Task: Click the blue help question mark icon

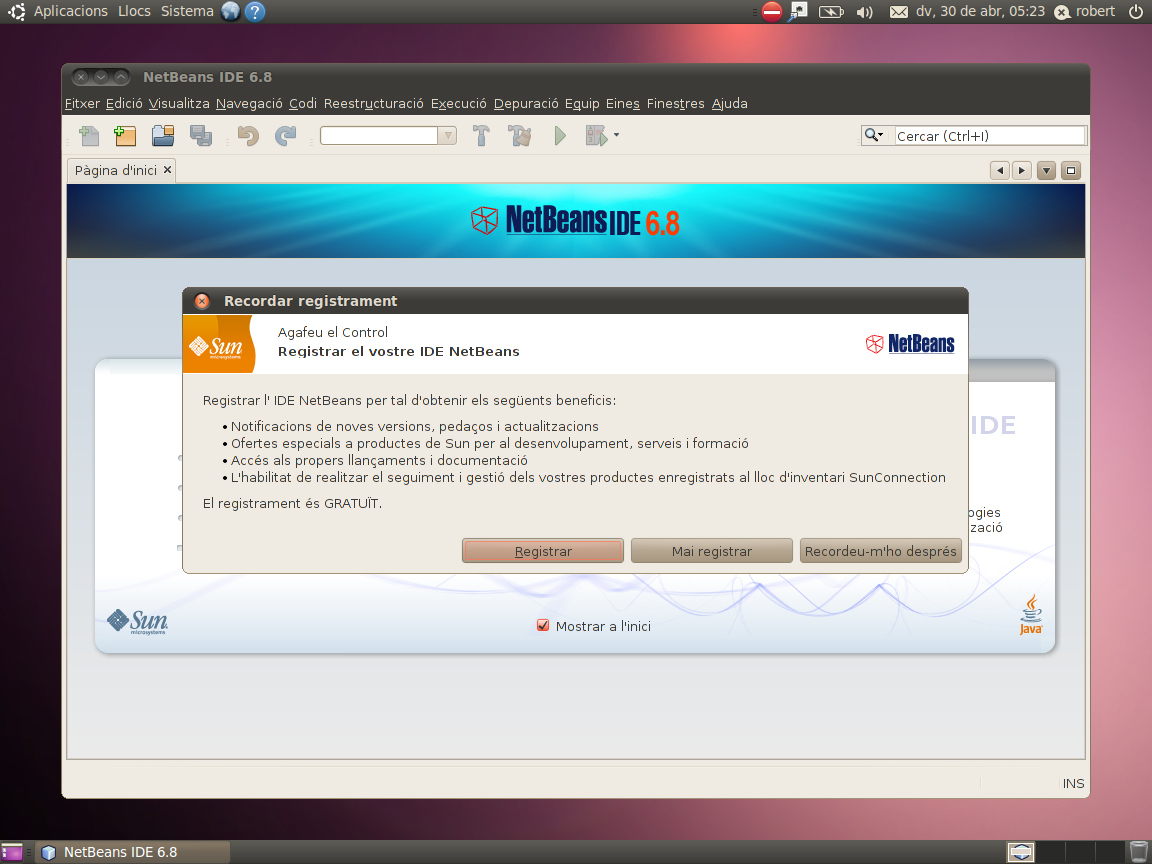Action: click(255, 11)
